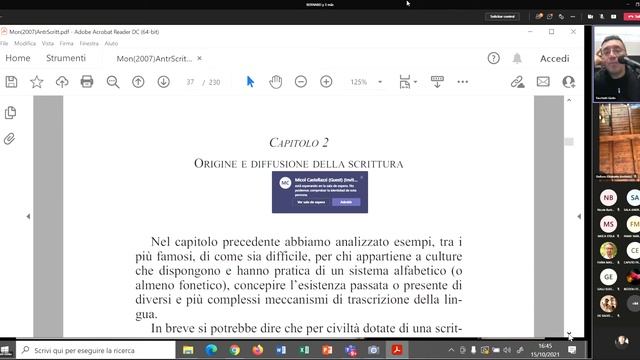Choose the arrow selection tool

[x=250, y=82]
